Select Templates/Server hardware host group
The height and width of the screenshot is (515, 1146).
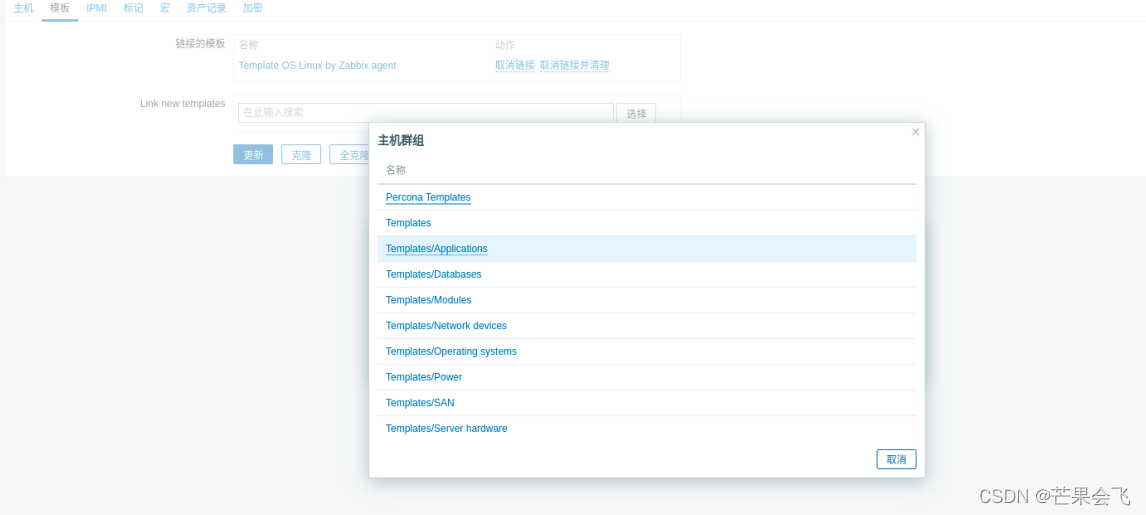[x=447, y=428]
